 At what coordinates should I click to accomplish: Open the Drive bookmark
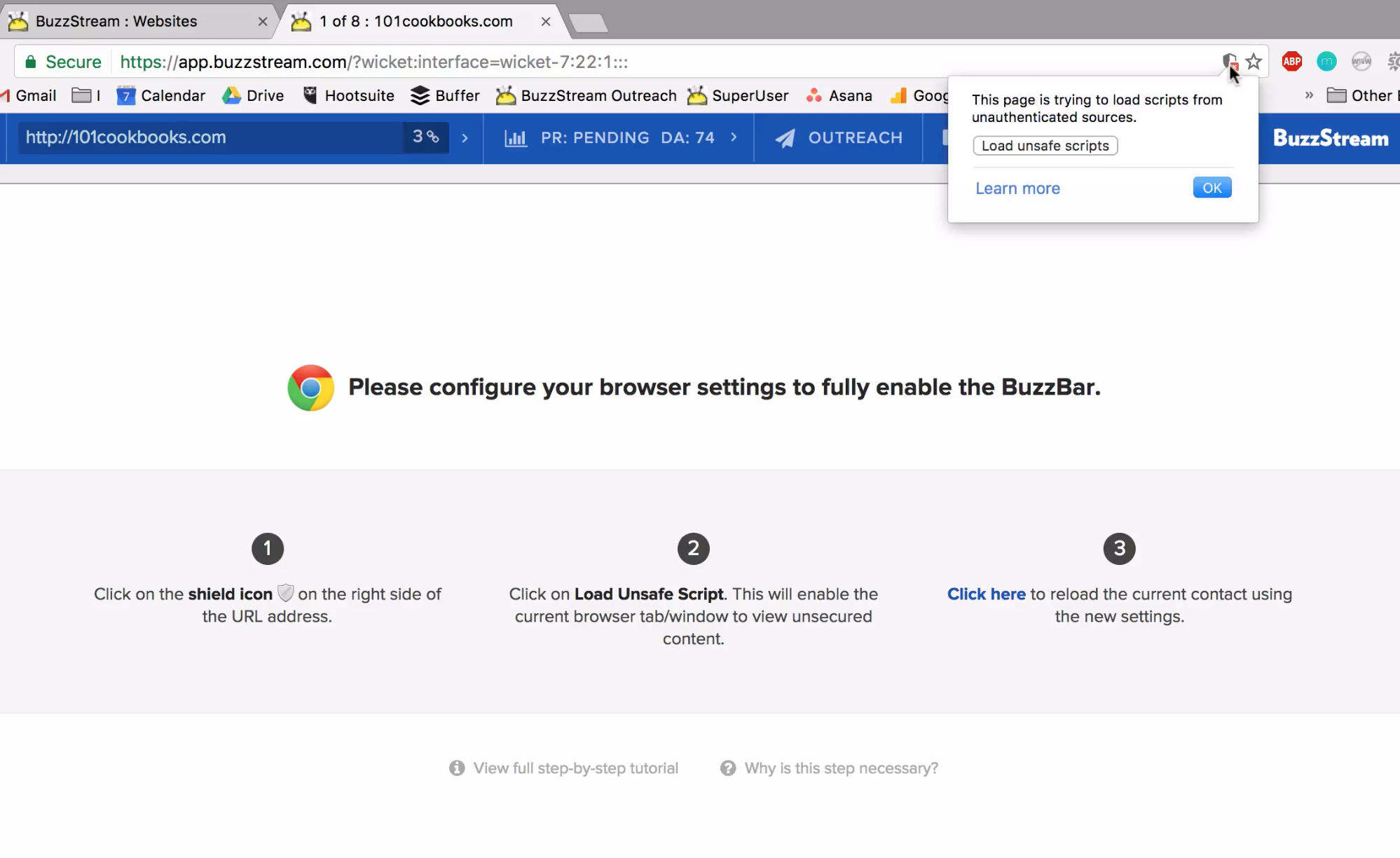click(x=253, y=95)
